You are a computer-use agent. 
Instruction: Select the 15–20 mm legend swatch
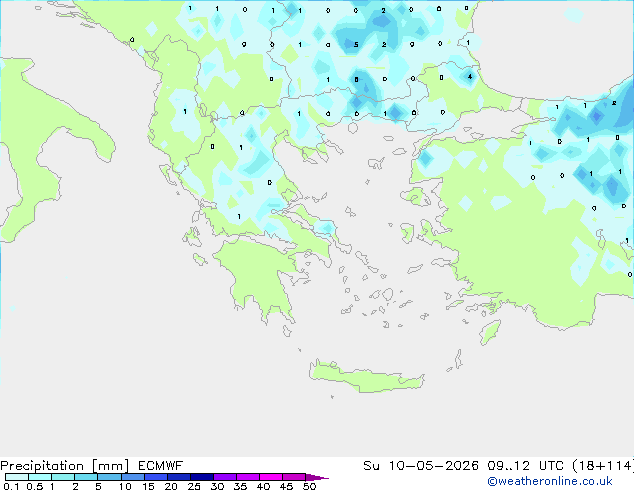pyautogui.click(x=156, y=477)
